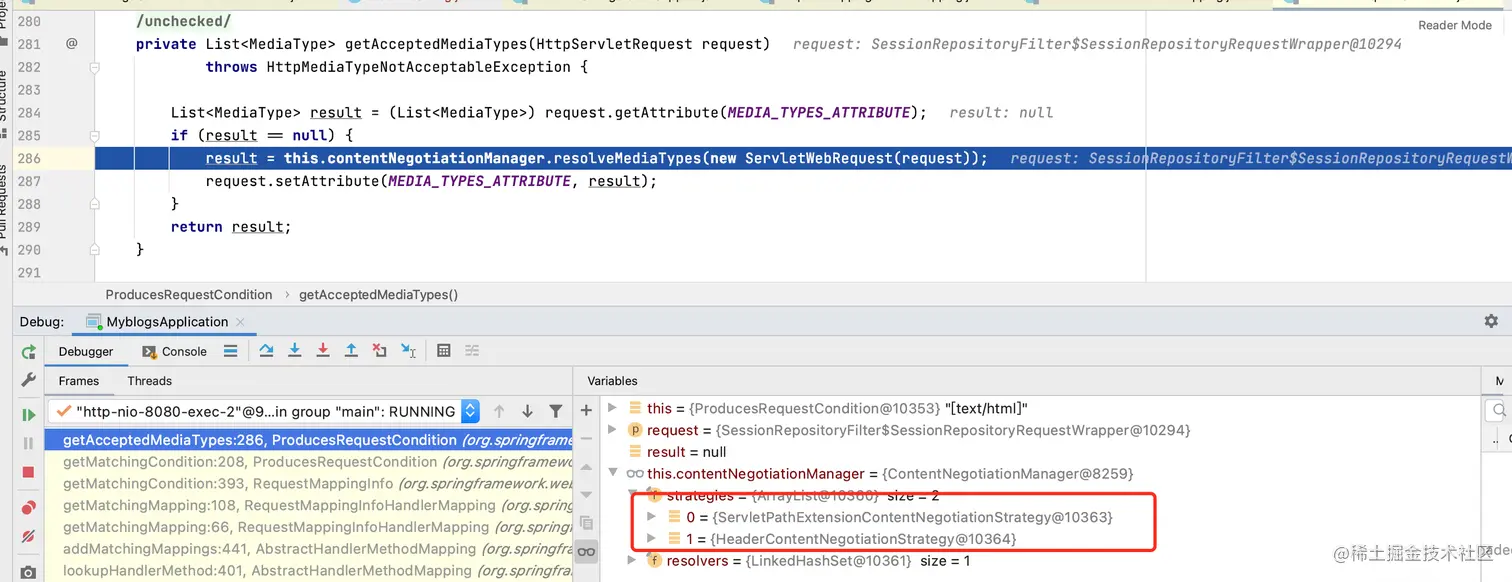Add new watch plus icon
The image size is (1512, 582).
click(586, 411)
